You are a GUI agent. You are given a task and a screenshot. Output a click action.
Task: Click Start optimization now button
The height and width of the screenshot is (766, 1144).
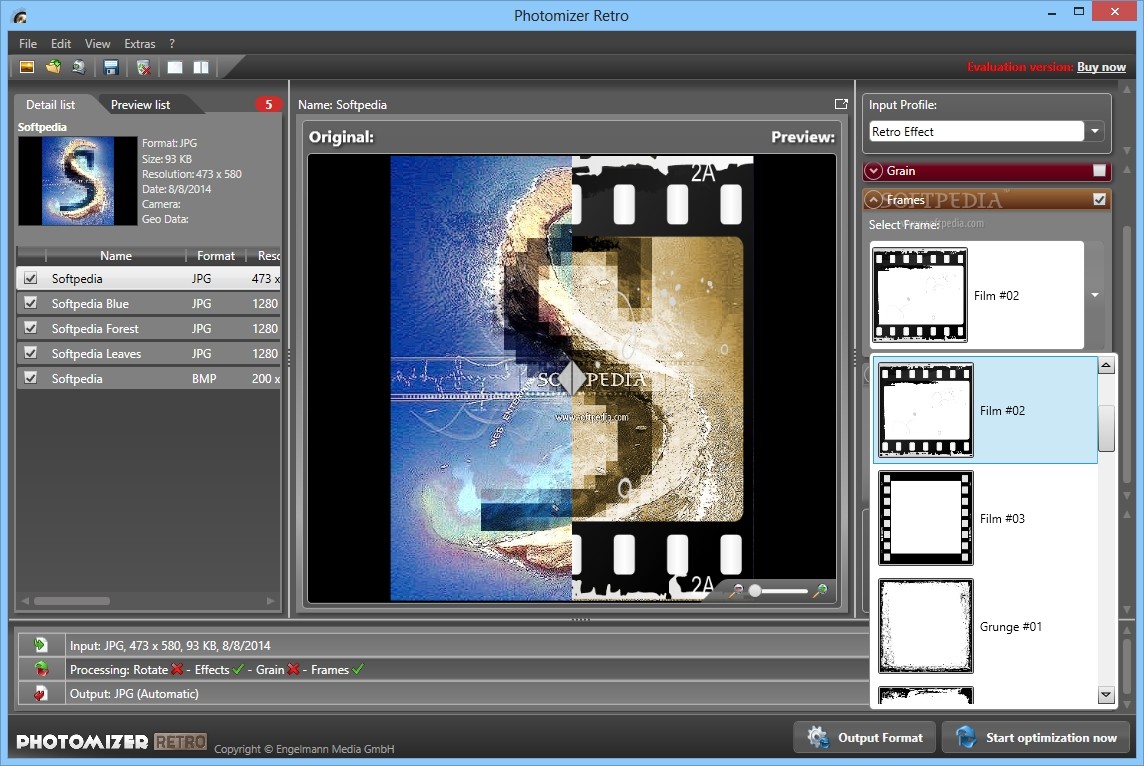pyautogui.click(x=1035, y=738)
